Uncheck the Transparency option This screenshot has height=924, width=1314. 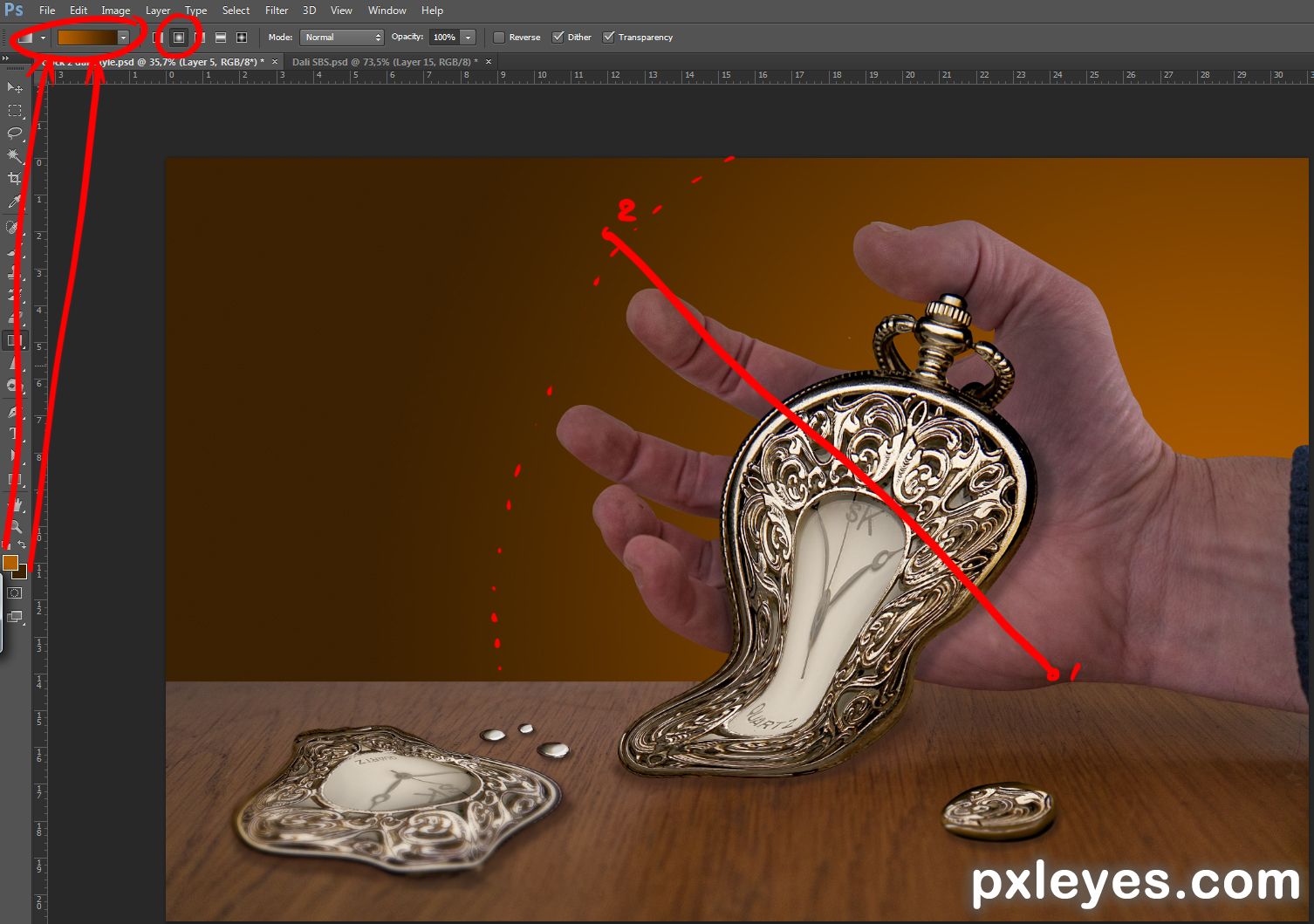pyautogui.click(x=609, y=38)
